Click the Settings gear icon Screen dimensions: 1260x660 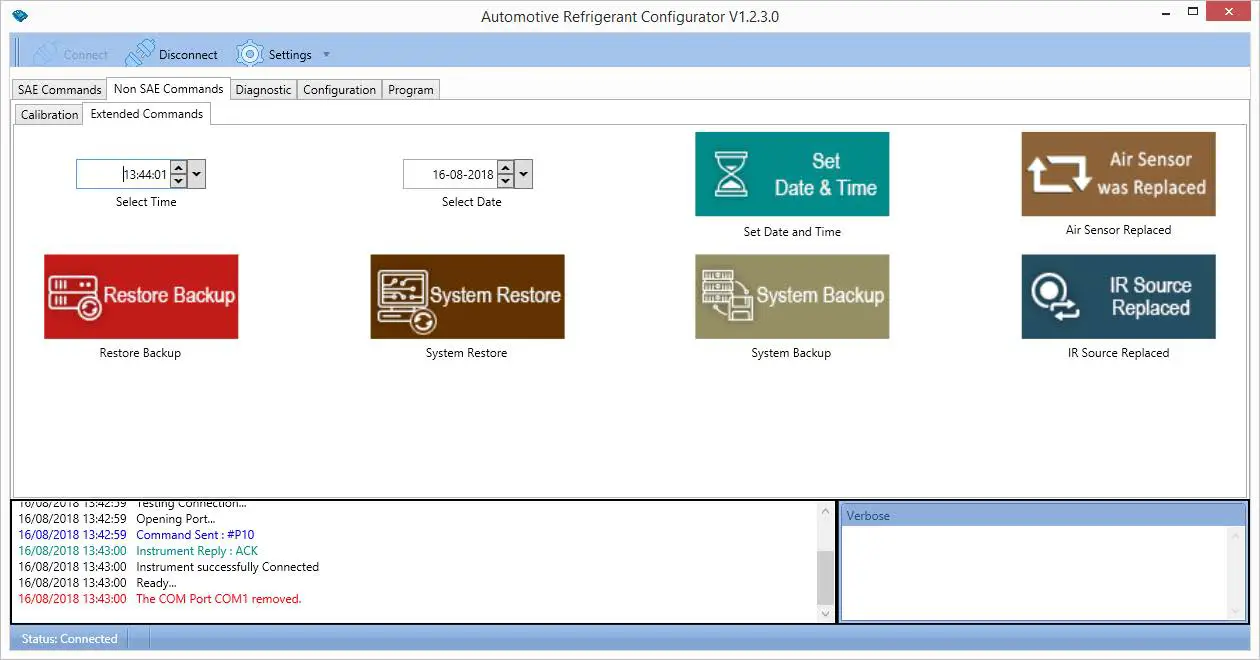pos(249,53)
